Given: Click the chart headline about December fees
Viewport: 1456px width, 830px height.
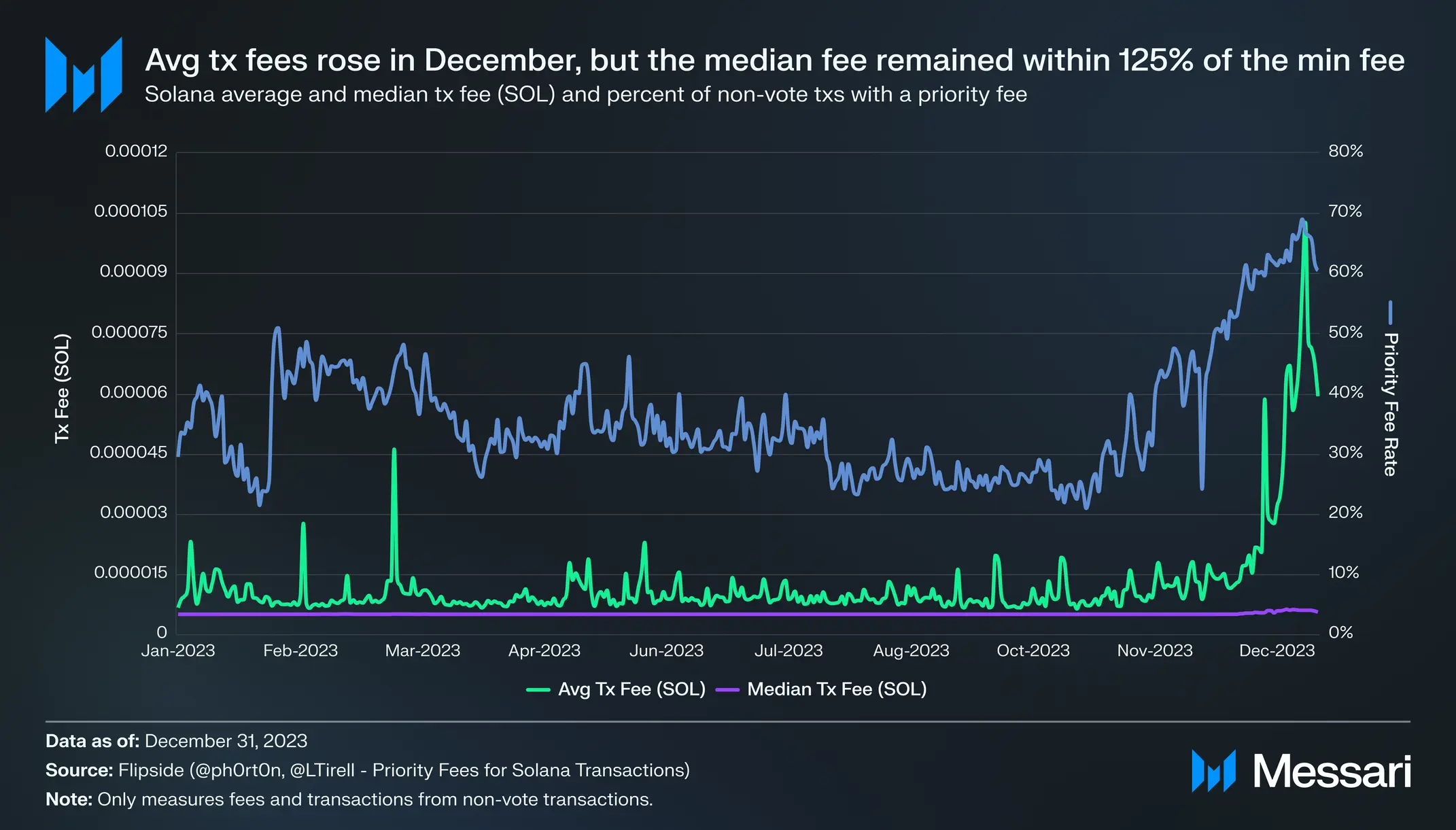Looking at the screenshot, I should click(774, 60).
